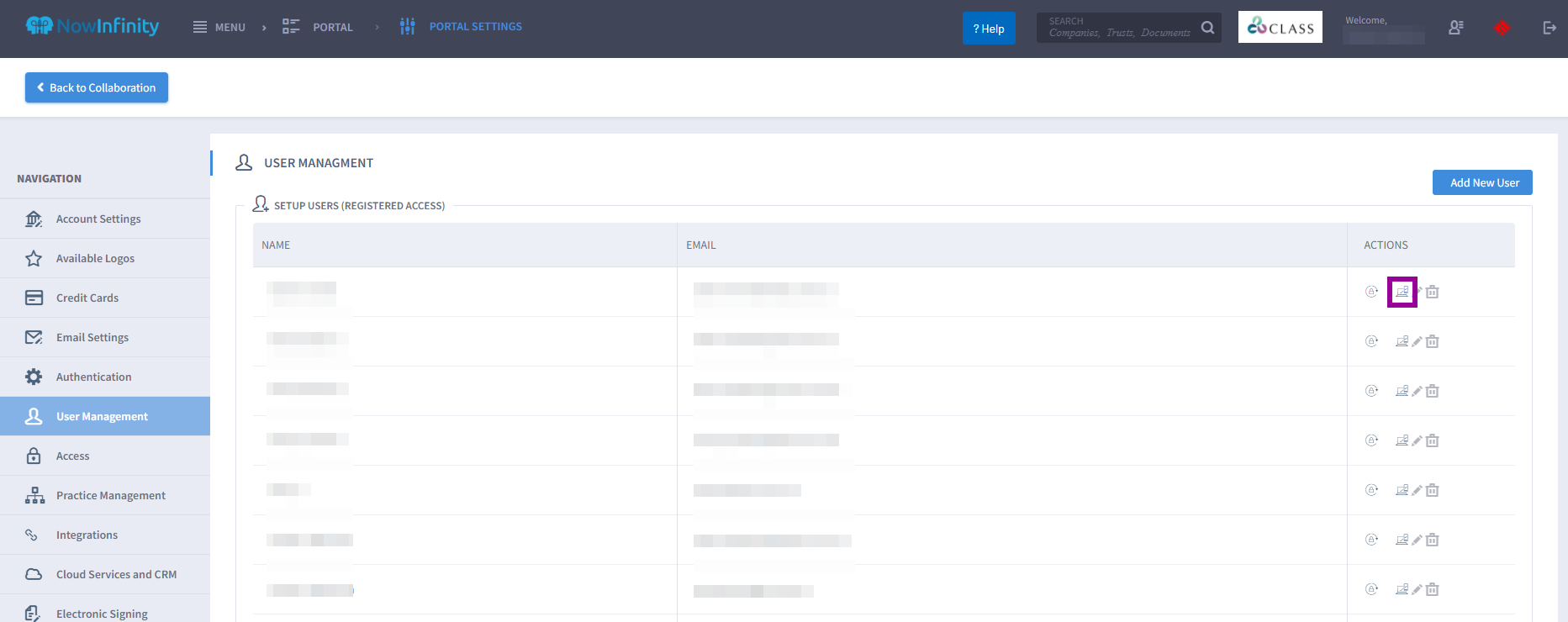1568x622 pixels.
Task: Open Access in navigation
Action: [105, 456]
